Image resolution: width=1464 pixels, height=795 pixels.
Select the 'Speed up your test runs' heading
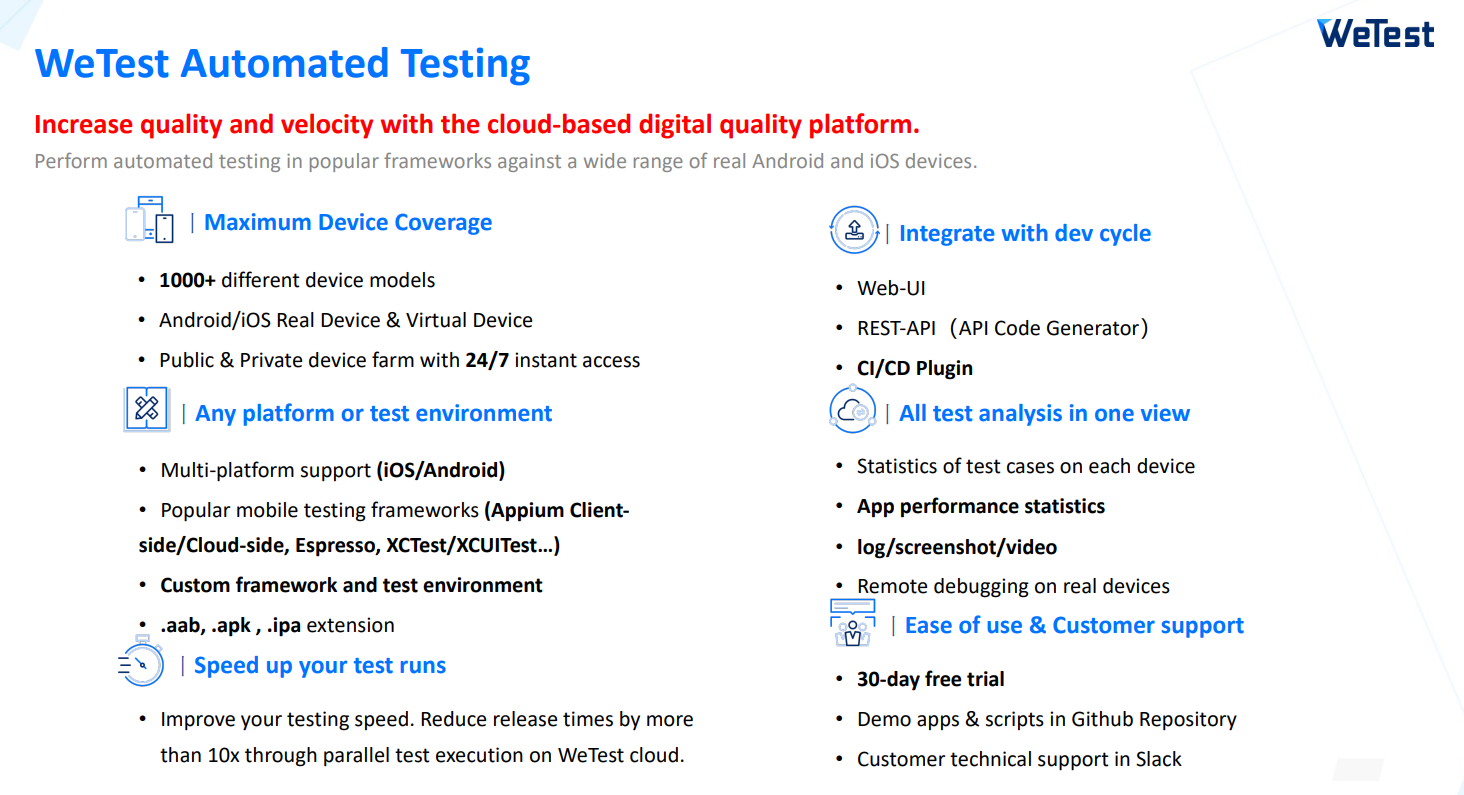click(x=320, y=665)
